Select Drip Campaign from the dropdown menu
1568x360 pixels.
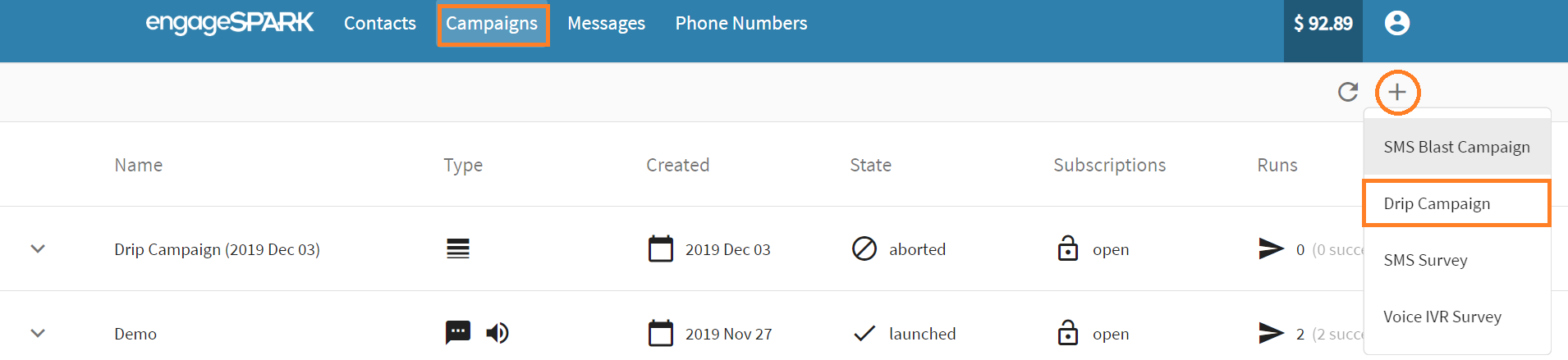point(1437,203)
